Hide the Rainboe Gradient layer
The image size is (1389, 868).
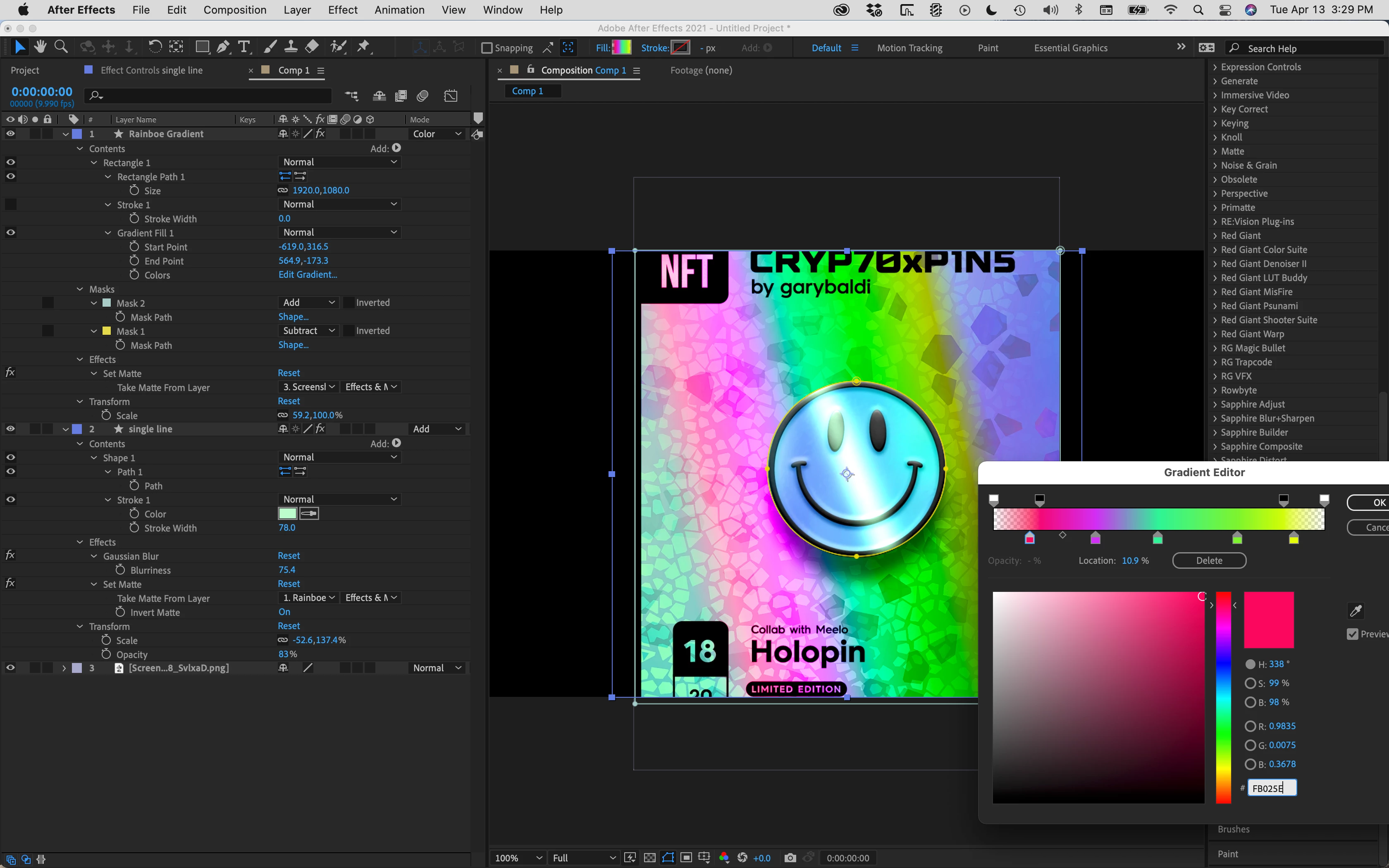10,134
